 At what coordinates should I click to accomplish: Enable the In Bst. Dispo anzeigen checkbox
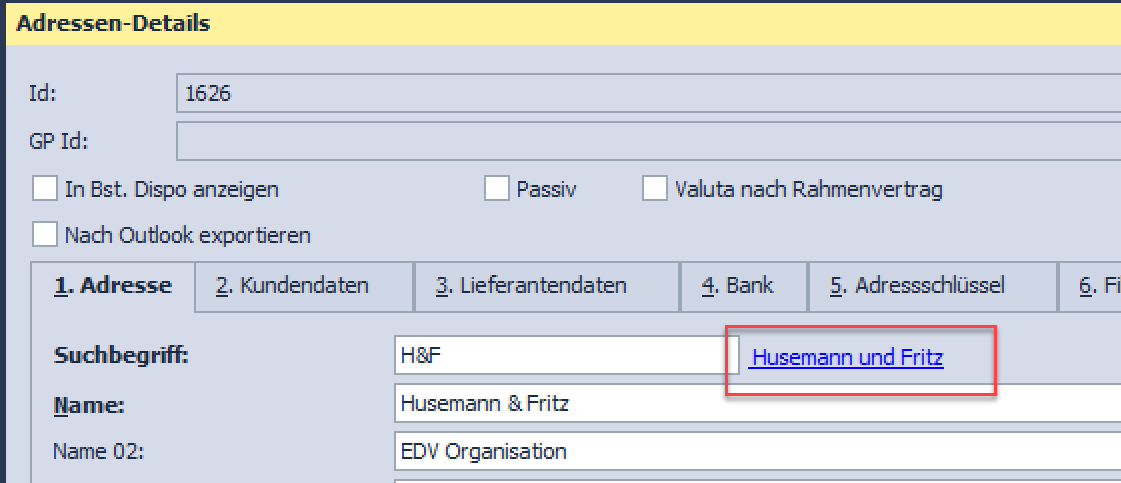pyautogui.click(x=45, y=189)
